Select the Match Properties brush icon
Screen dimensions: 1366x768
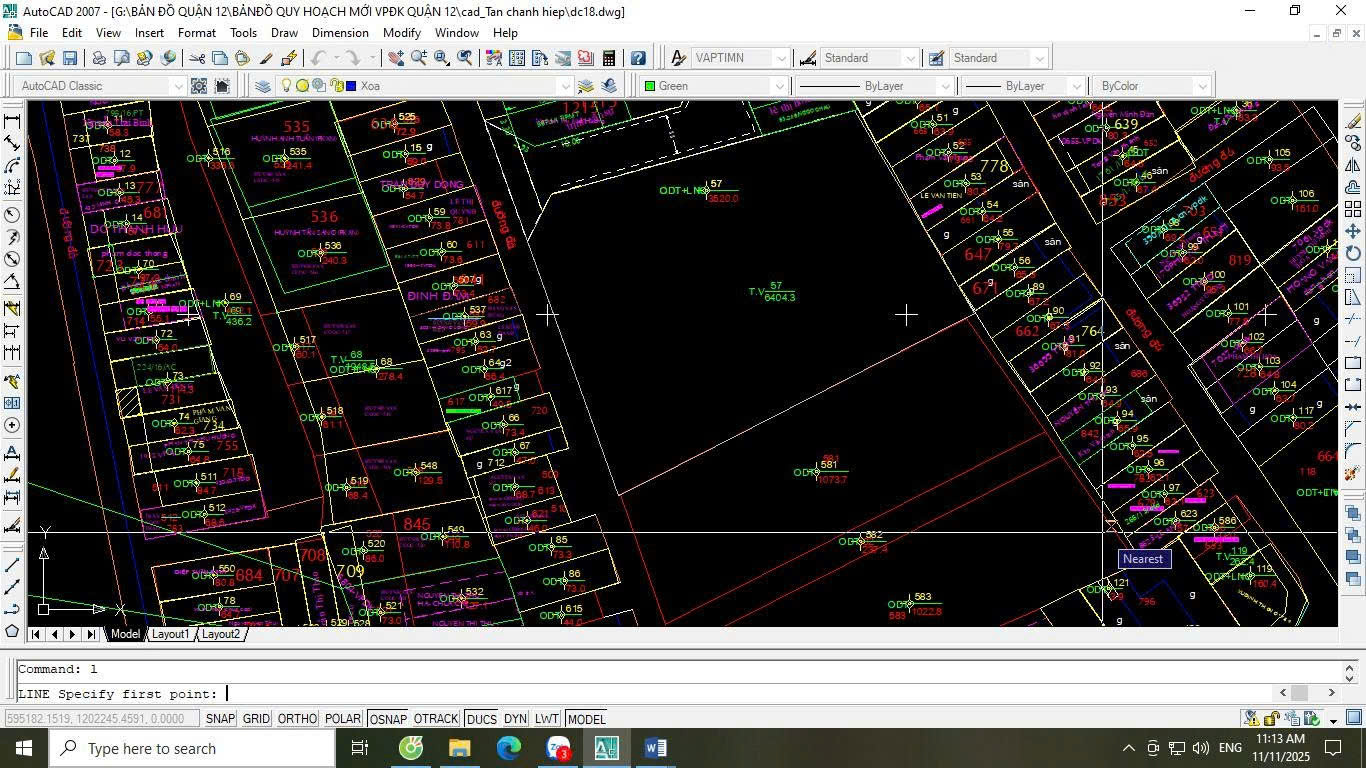click(x=265, y=59)
